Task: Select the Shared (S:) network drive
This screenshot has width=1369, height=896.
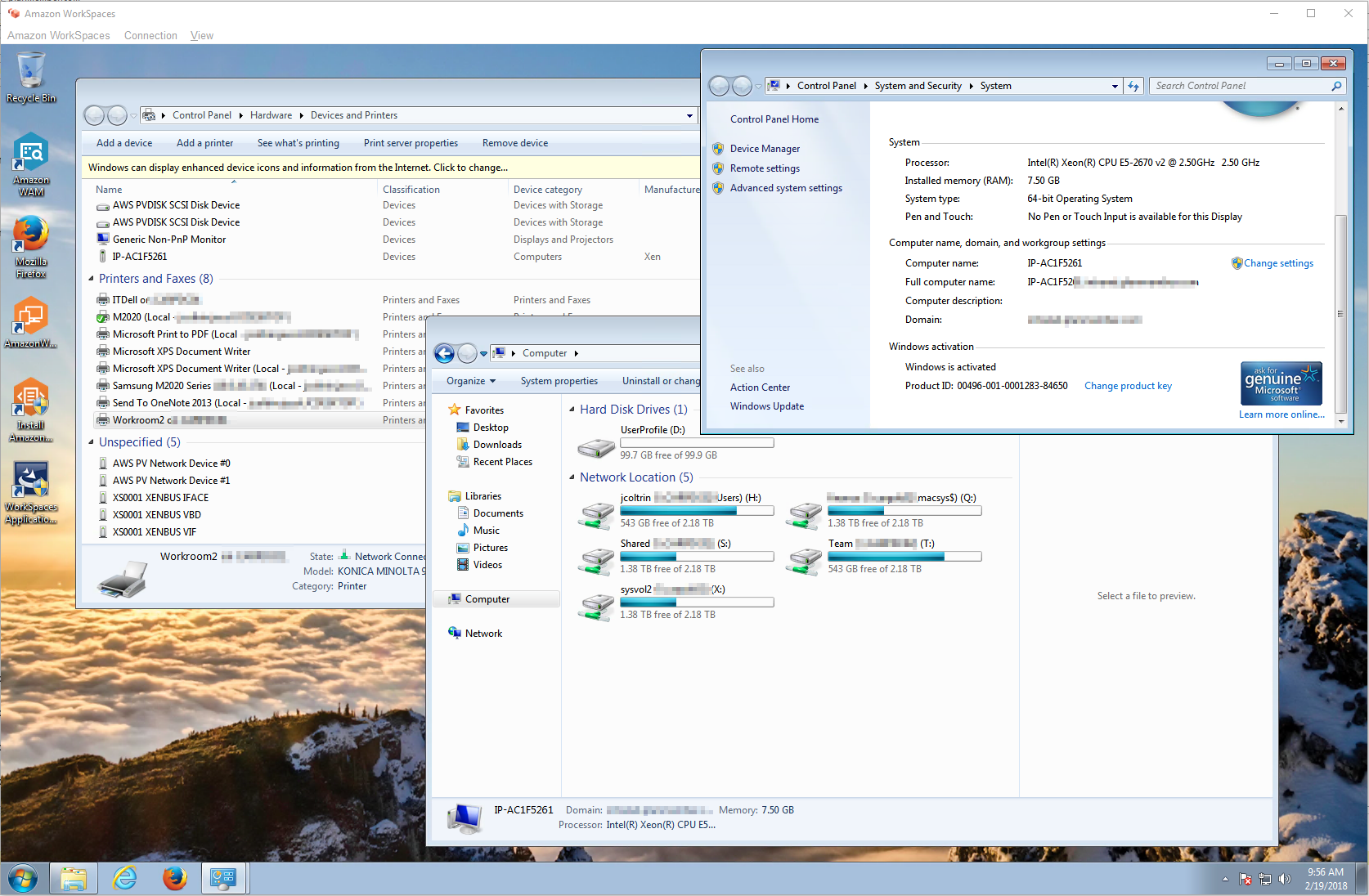Action: click(676, 557)
